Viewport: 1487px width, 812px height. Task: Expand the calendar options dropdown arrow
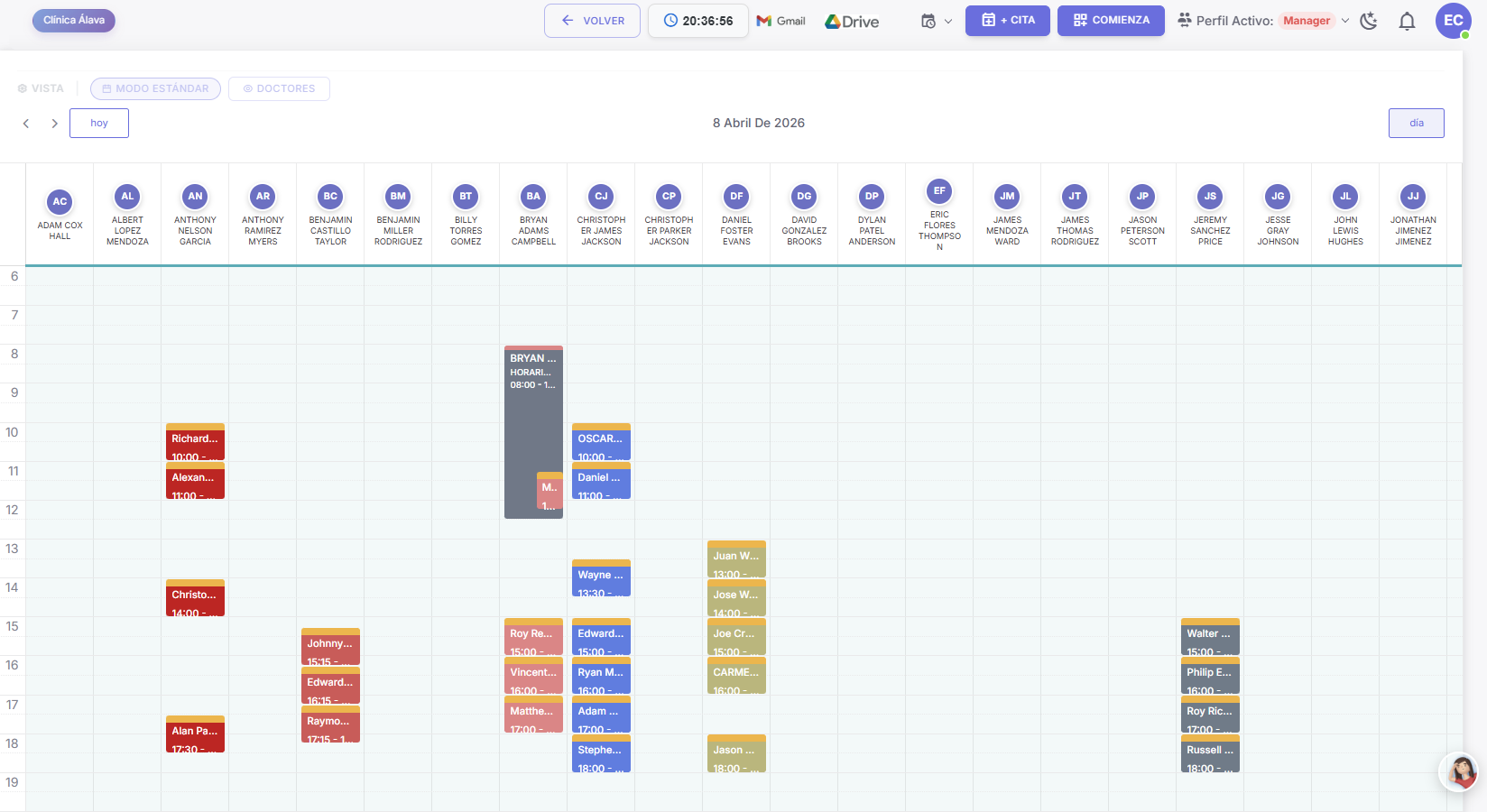tap(948, 22)
